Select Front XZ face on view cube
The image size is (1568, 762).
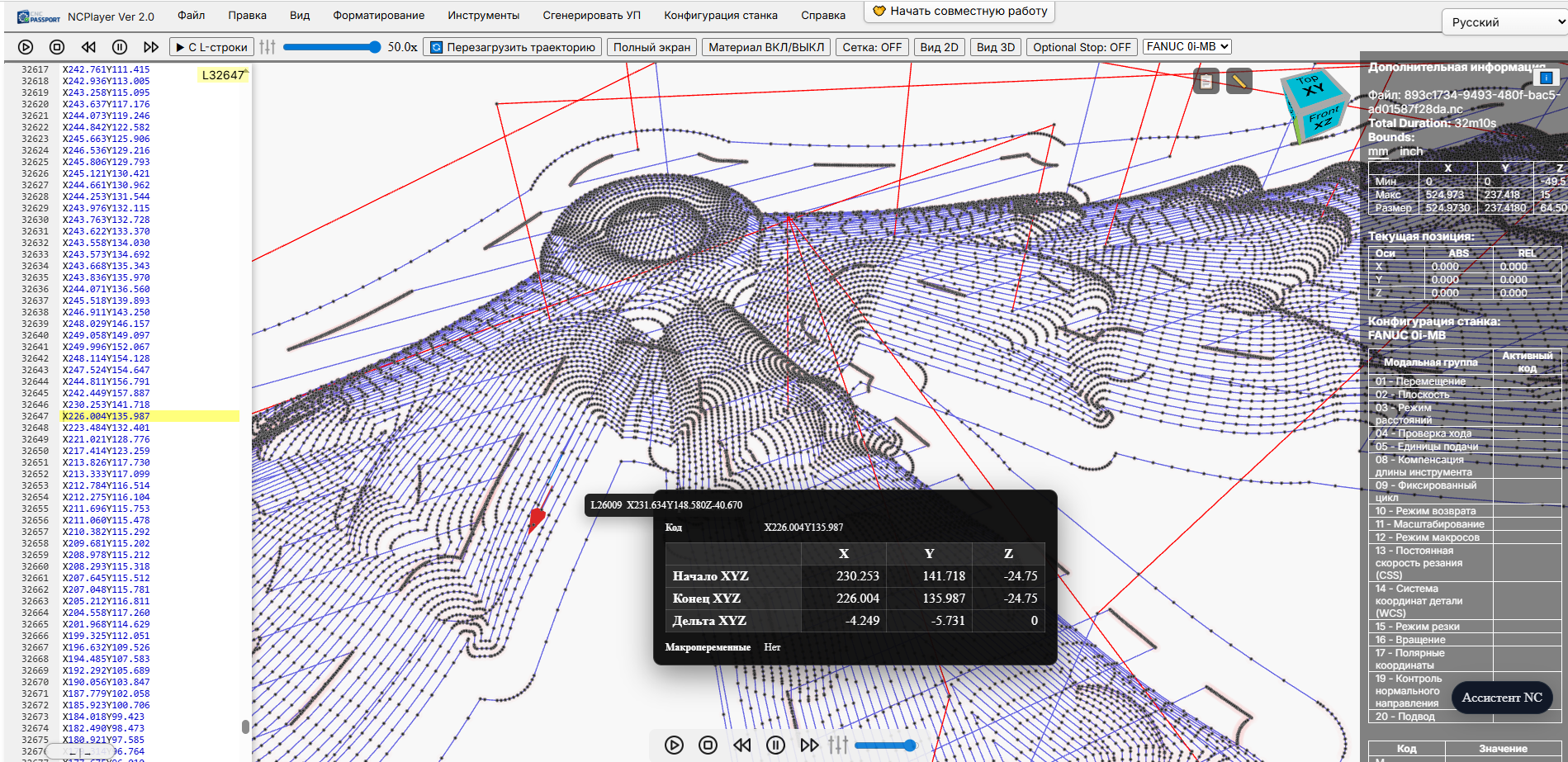tap(1324, 119)
